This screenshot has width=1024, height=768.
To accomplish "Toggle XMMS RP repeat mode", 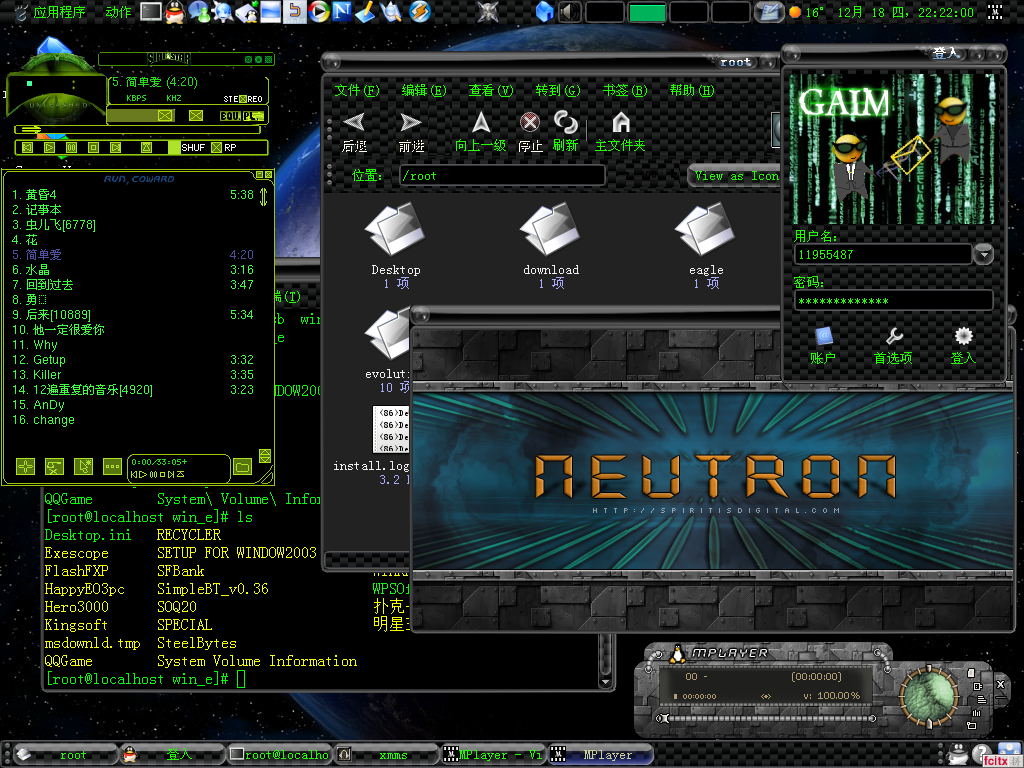I will click(x=224, y=148).
